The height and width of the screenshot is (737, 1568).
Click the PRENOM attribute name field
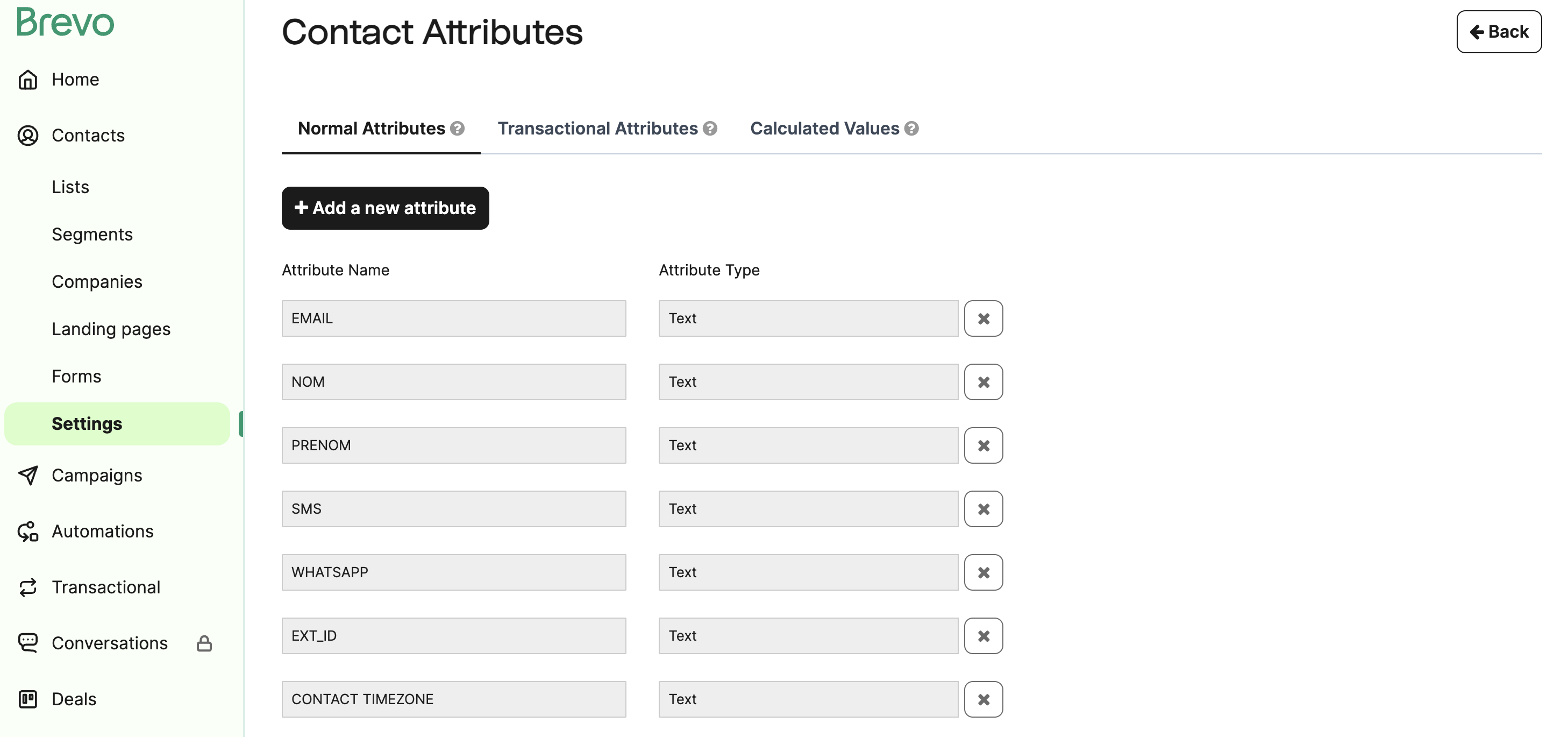[x=454, y=445]
